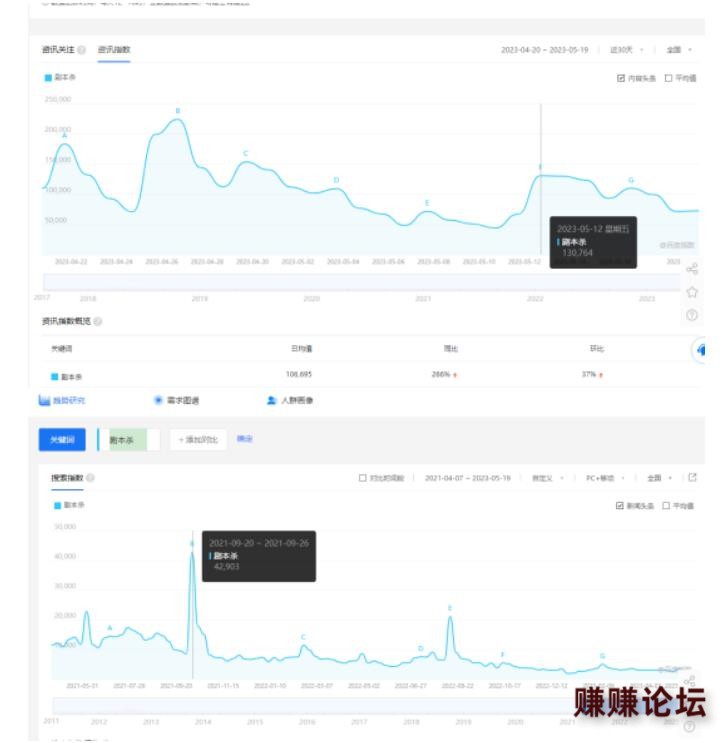728x743 pixels.
Task: Switch to the 资讯指数 tab
Action: 114,50
